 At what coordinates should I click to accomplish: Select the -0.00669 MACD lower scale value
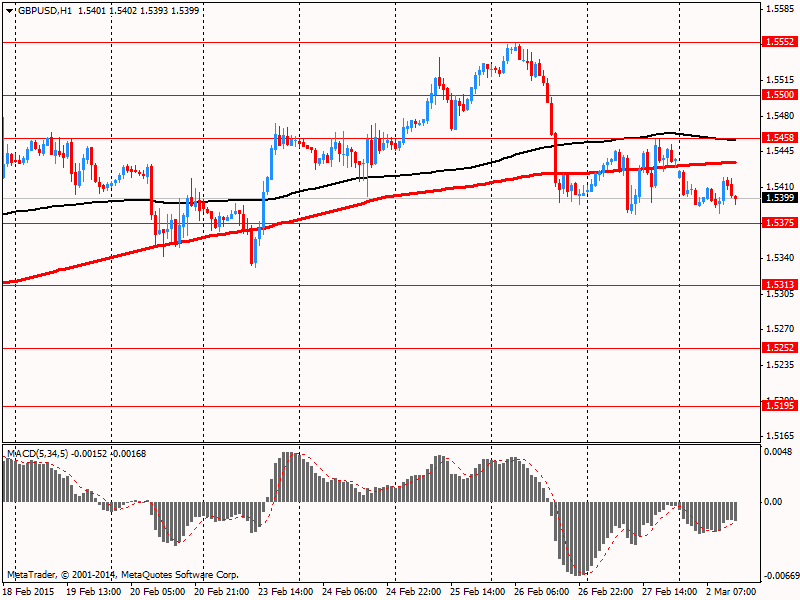tap(779, 576)
